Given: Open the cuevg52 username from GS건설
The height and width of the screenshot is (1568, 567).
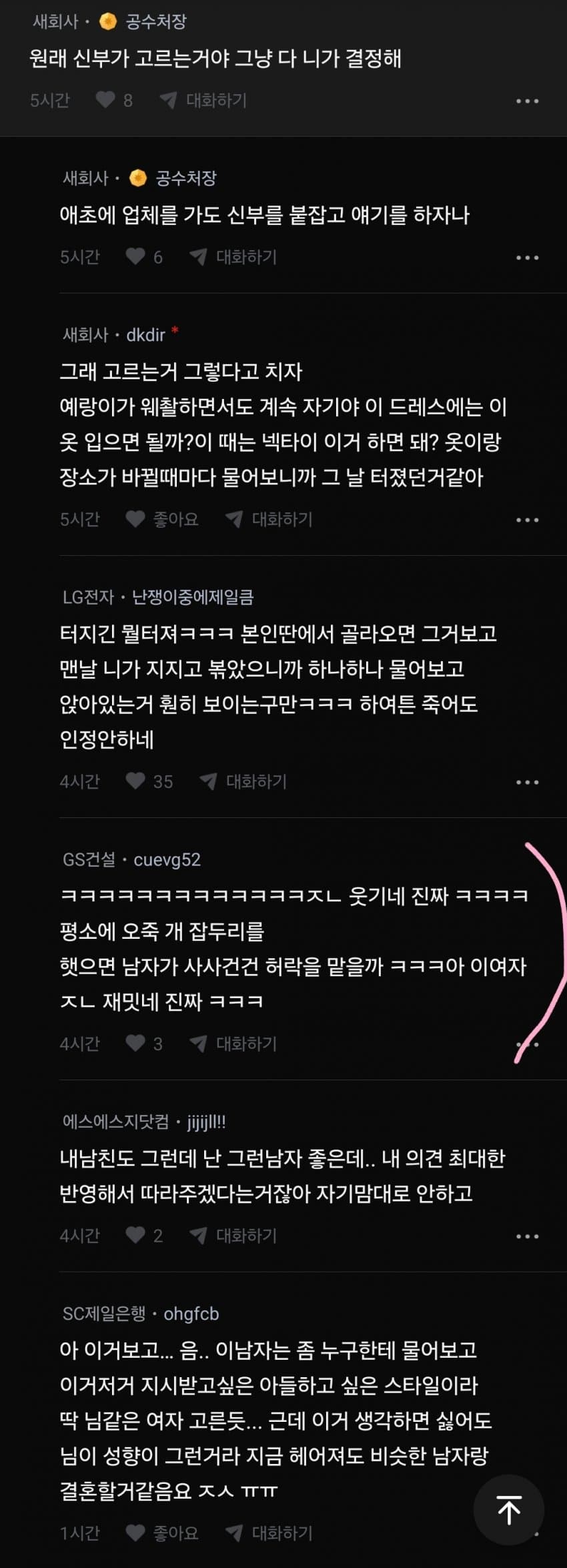Looking at the screenshot, I should click(x=167, y=859).
